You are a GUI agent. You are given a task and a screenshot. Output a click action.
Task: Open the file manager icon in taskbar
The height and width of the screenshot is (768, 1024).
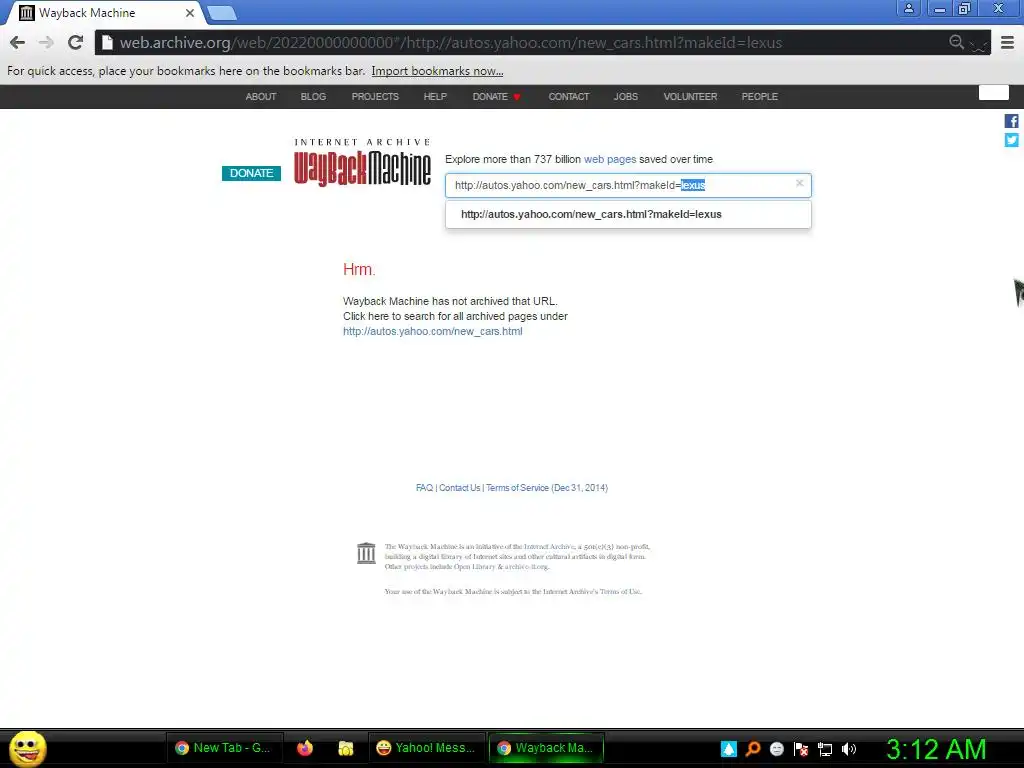(x=345, y=748)
